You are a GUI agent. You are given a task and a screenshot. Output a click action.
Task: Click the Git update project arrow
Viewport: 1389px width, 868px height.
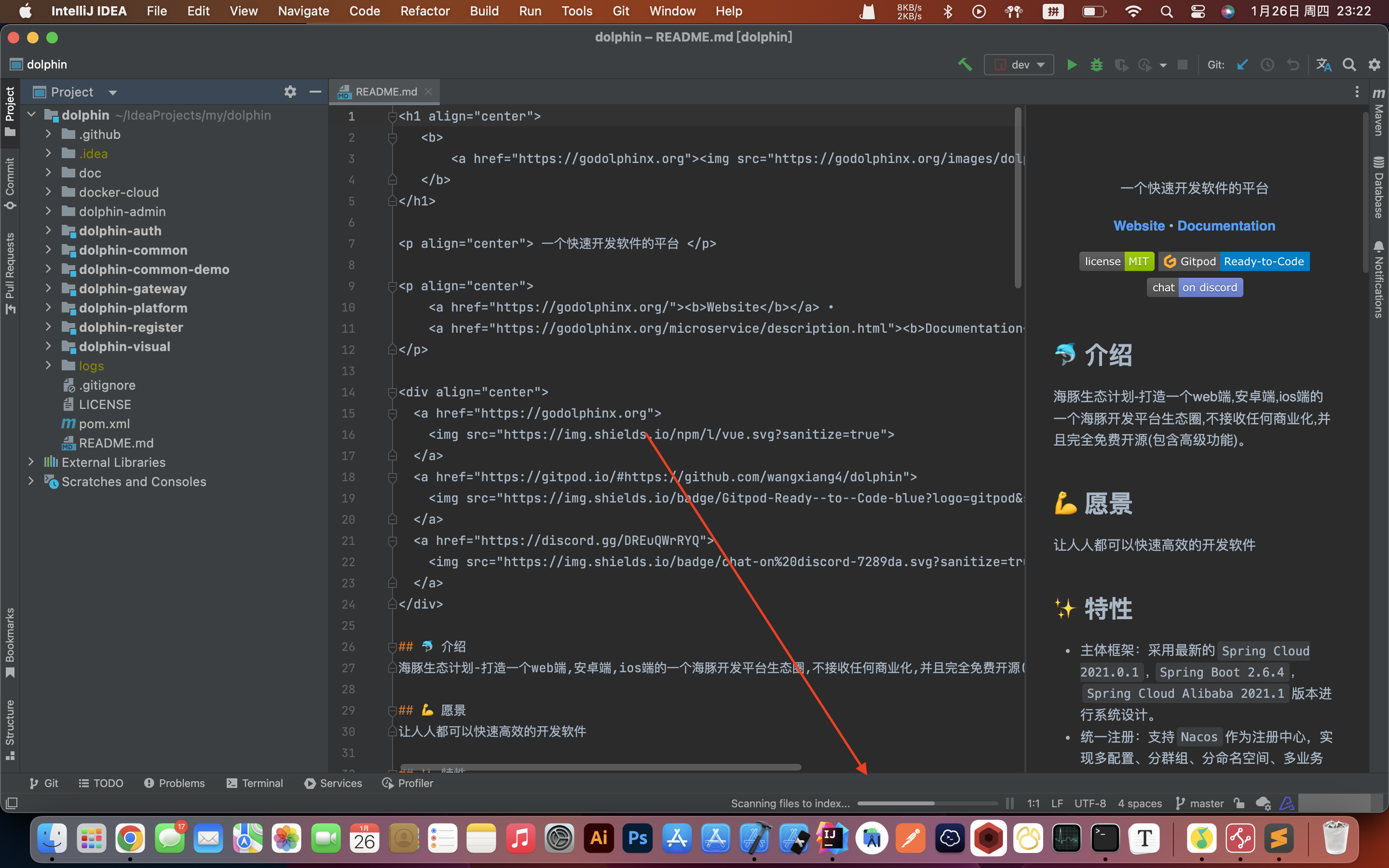1243,64
